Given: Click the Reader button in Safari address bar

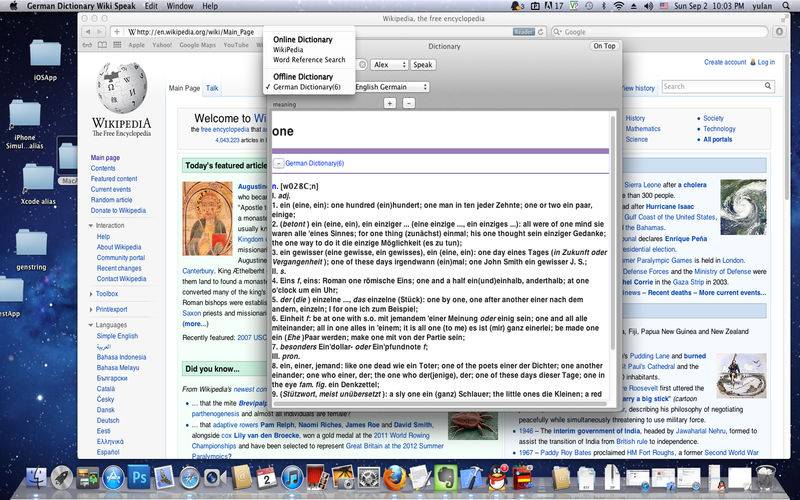Looking at the screenshot, I should point(524,32).
